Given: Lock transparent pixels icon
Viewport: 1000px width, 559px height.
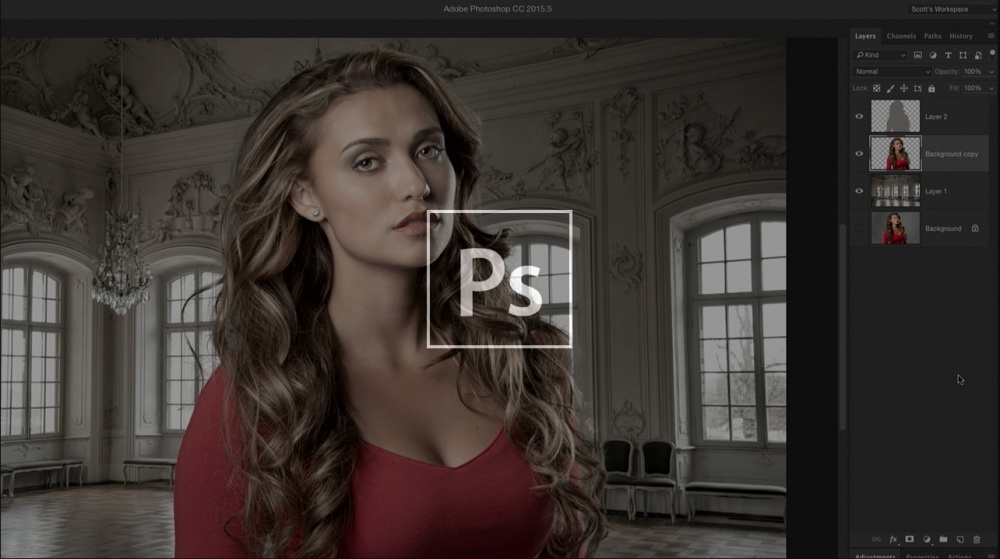Looking at the screenshot, I should pos(877,88).
